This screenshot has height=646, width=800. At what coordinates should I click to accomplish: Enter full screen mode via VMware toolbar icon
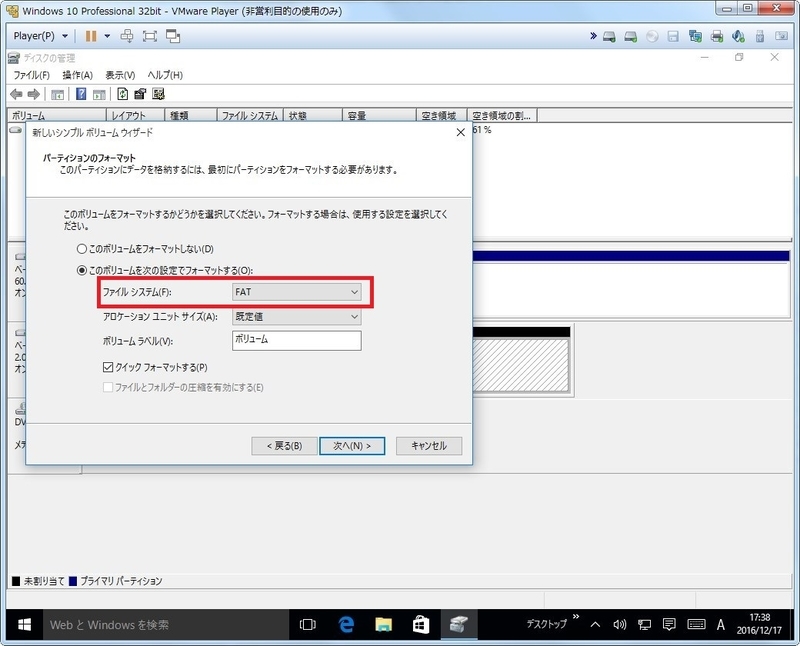tap(149, 36)
